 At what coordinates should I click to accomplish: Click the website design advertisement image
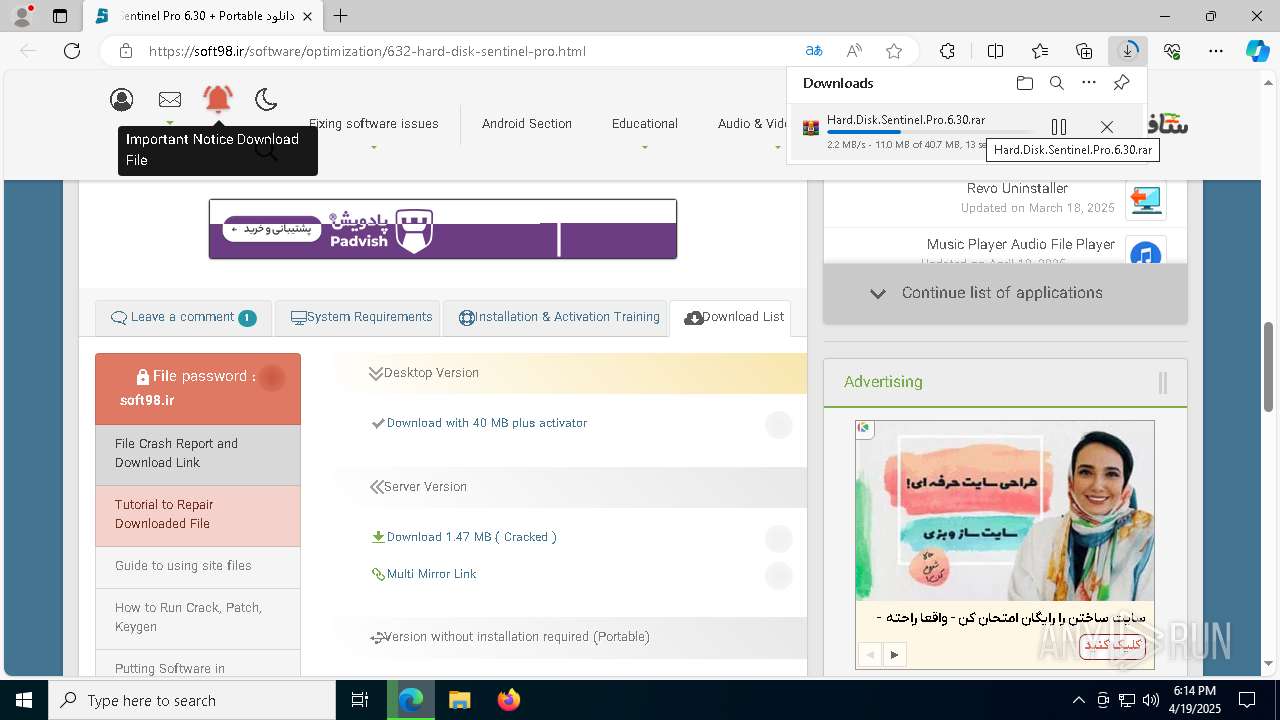1005,513
